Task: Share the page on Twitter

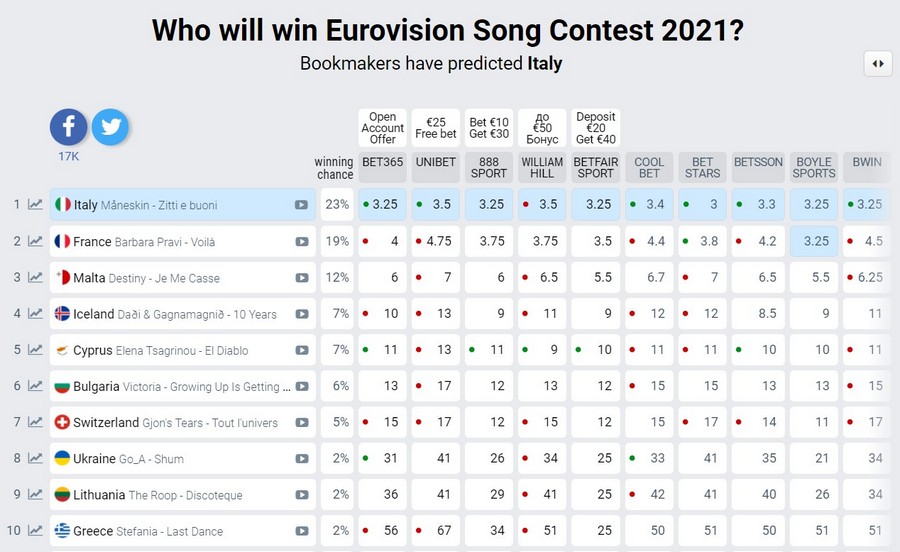Action: (110, 127)
